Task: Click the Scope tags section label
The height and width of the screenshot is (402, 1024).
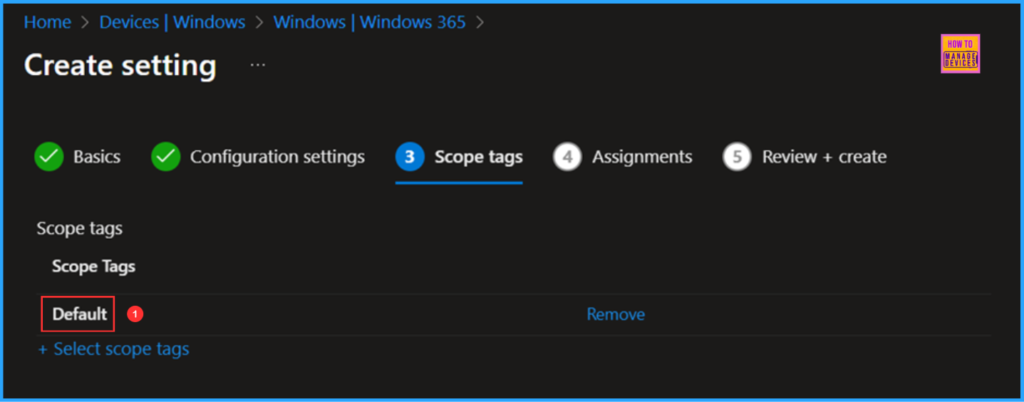Action: (80, 228)
